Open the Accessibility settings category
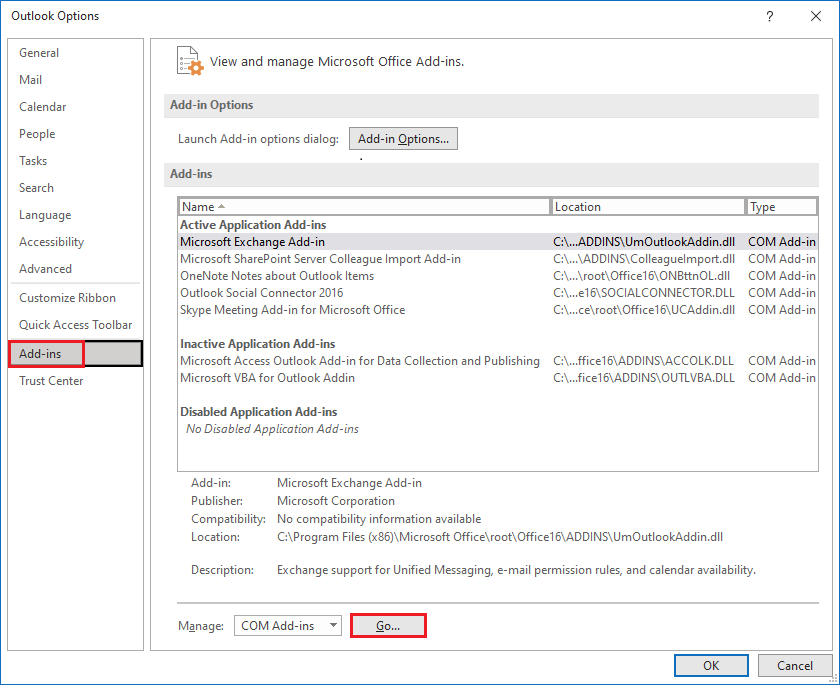This screenshot has height=685, width=840. tap(51, 241)
